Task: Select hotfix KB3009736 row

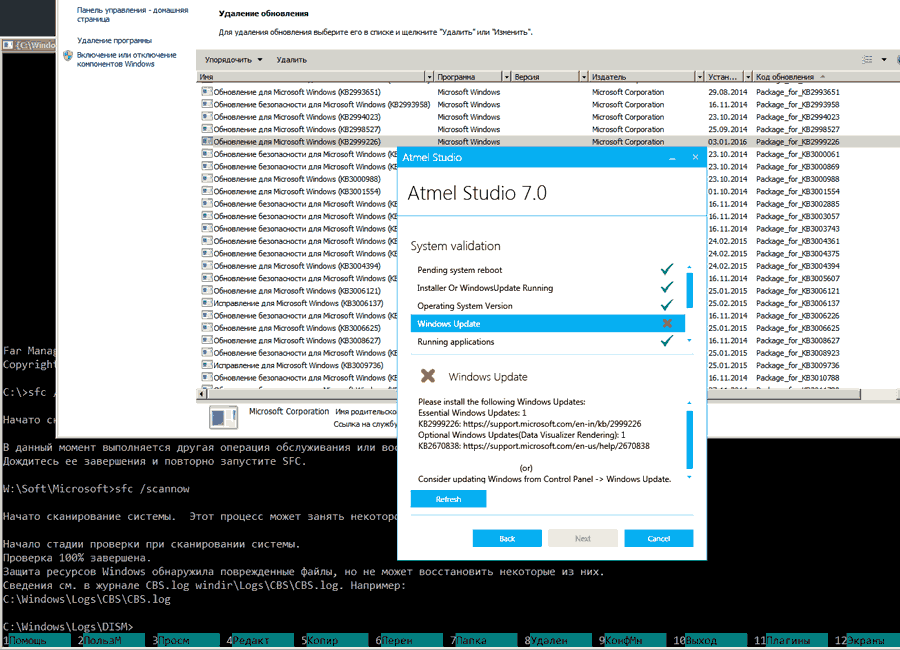Action: (x=297, y=365)
